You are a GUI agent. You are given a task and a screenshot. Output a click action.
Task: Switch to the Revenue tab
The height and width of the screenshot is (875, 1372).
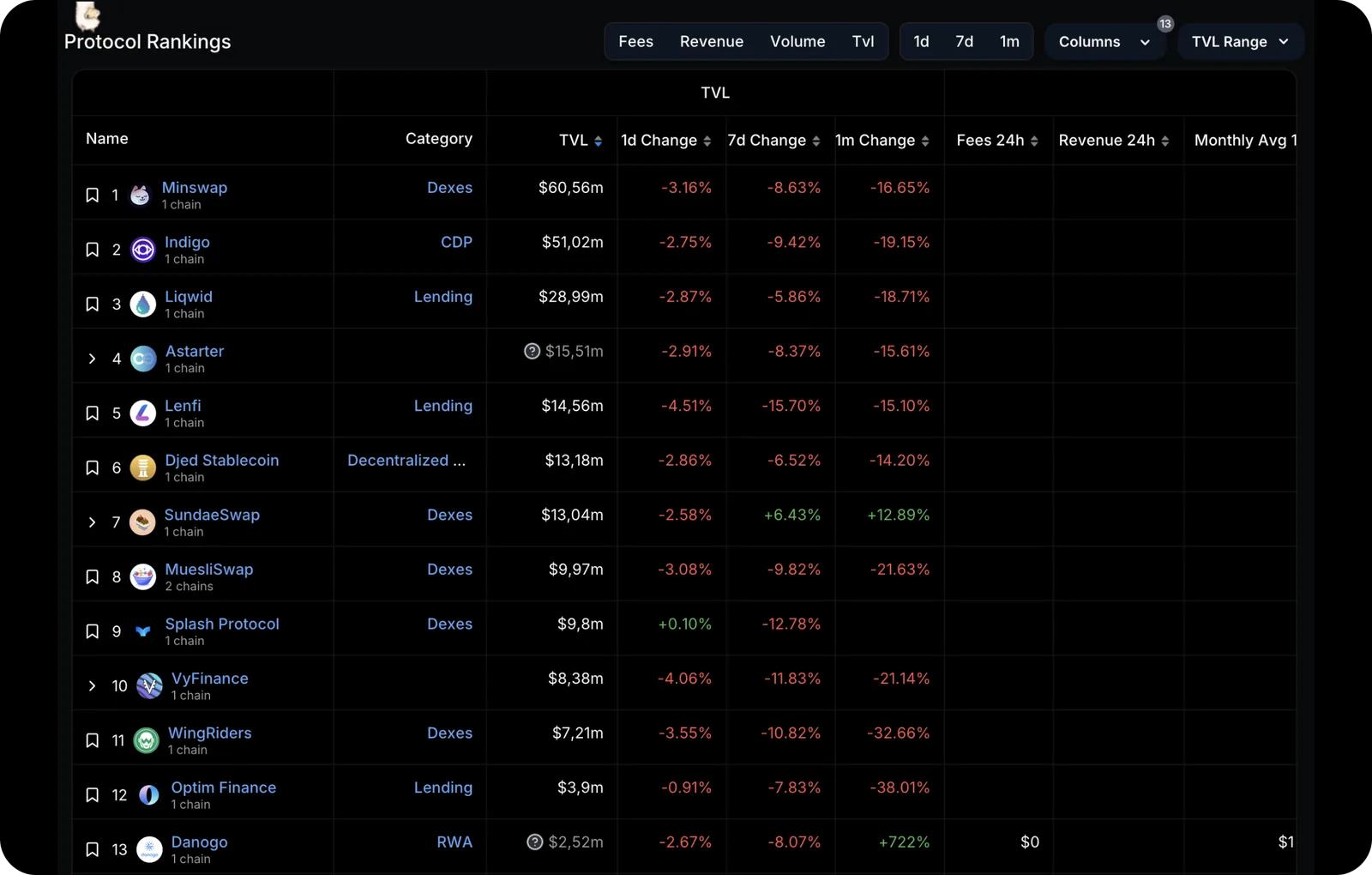point(712,42)
